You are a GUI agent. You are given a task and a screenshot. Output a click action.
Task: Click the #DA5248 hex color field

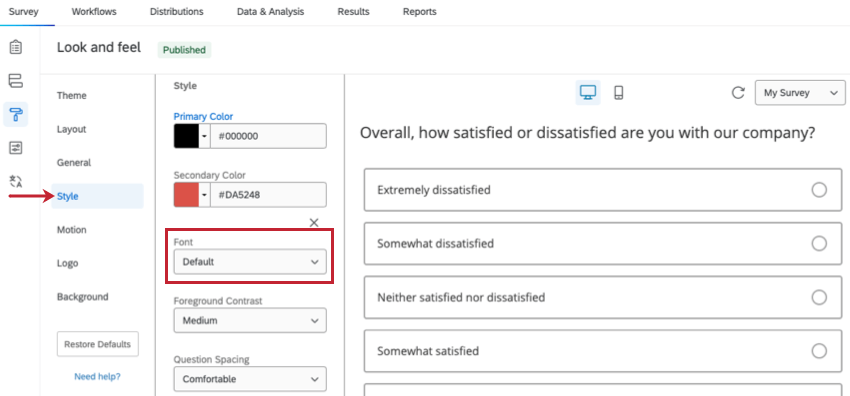(x=268, y=194)
